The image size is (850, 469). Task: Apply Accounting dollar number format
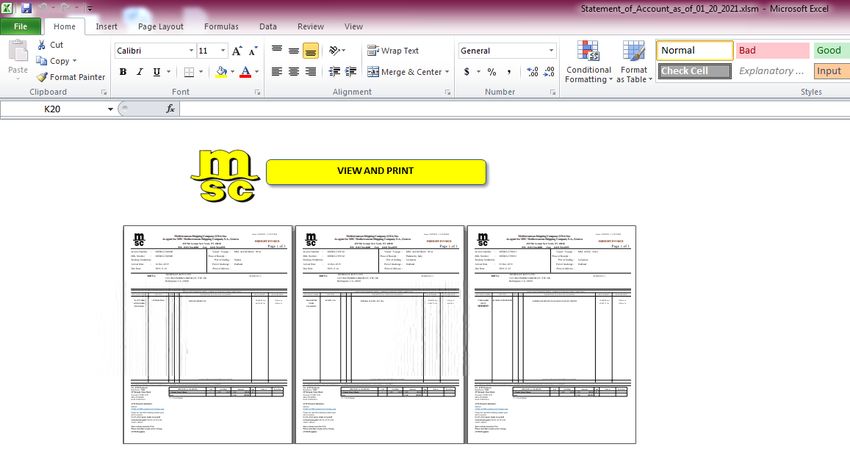[467, 72]
